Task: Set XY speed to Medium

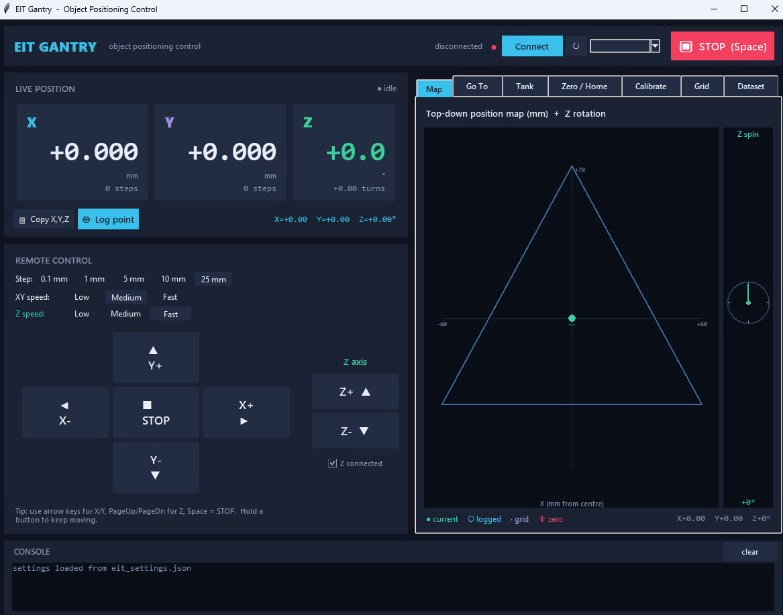Action: (126, 297)
